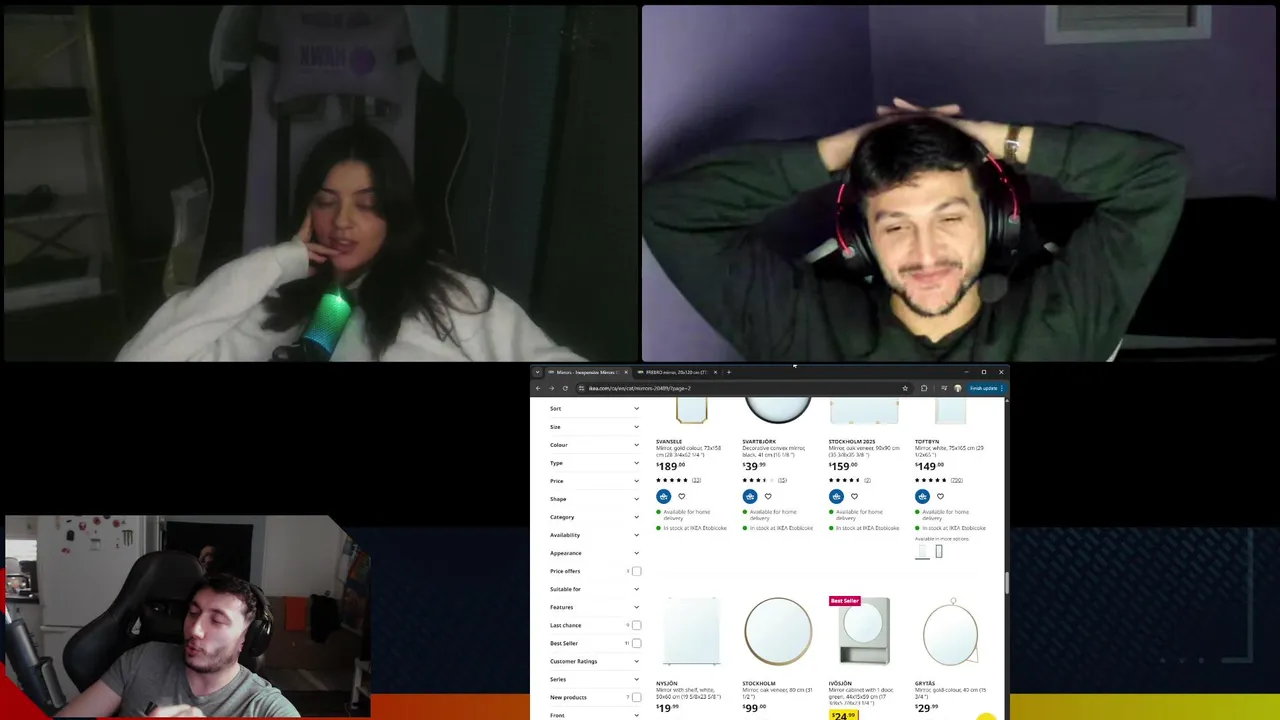View site information icon in address bar

581,388
